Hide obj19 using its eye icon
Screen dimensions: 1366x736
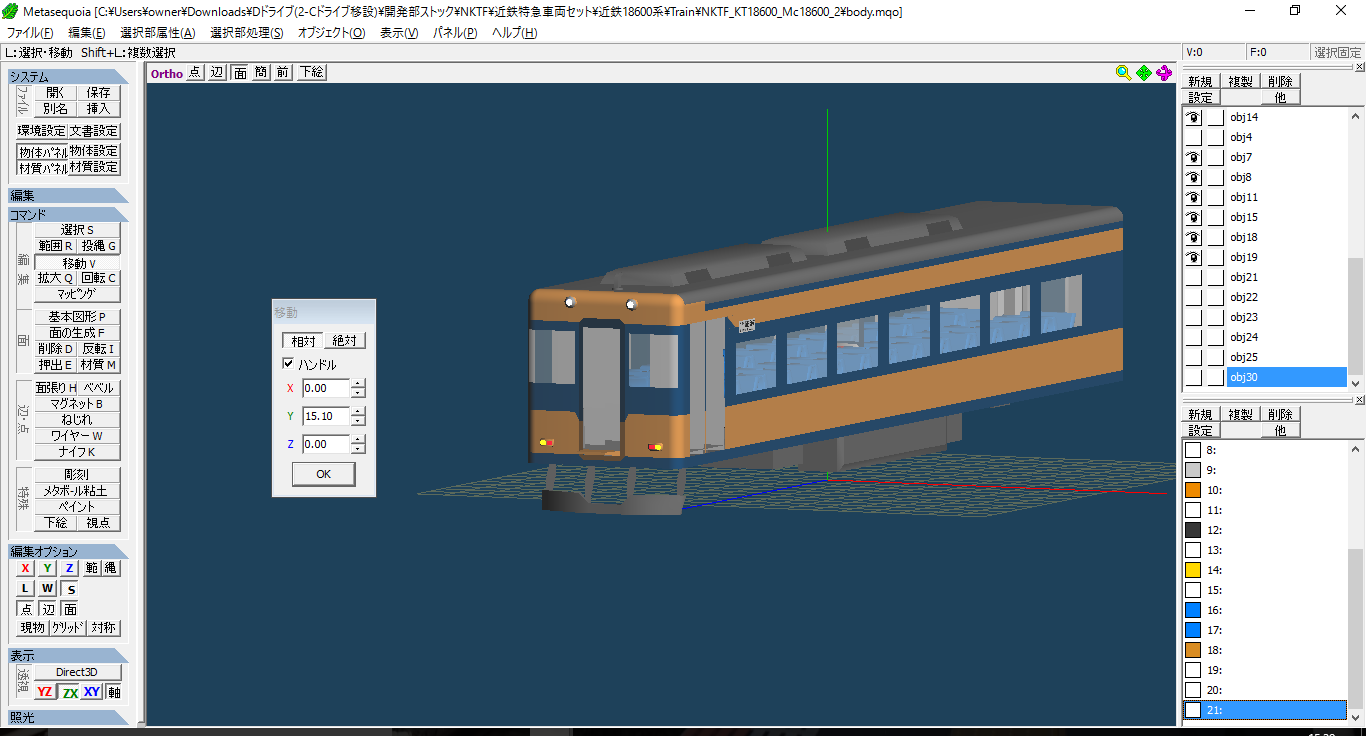click(x=1193, y=257)
